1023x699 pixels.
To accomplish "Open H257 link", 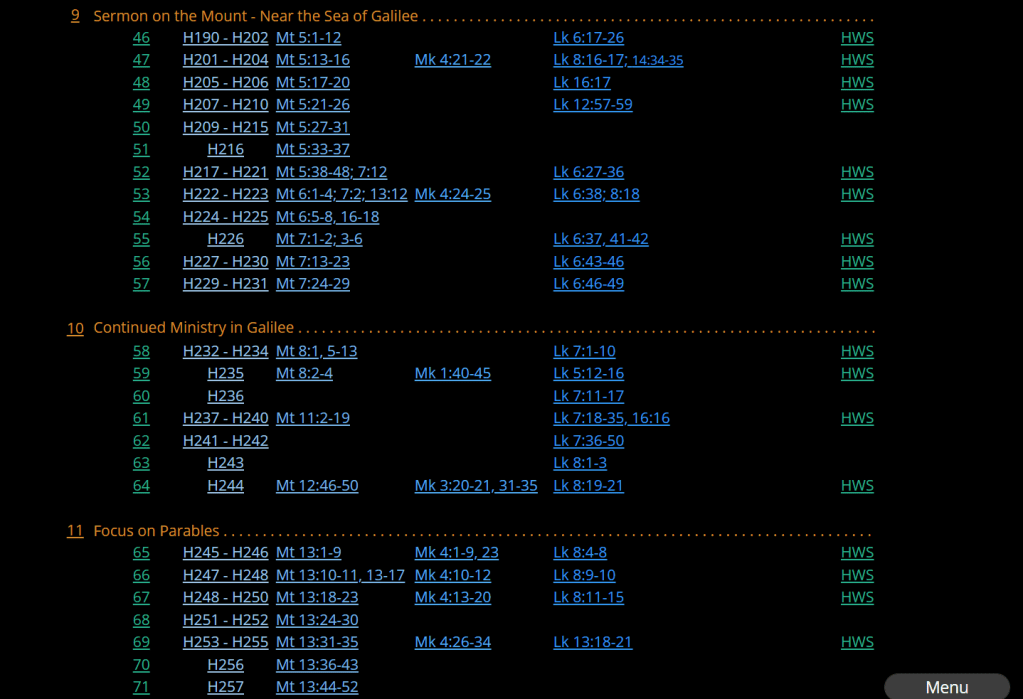I will tap(225, 687).
